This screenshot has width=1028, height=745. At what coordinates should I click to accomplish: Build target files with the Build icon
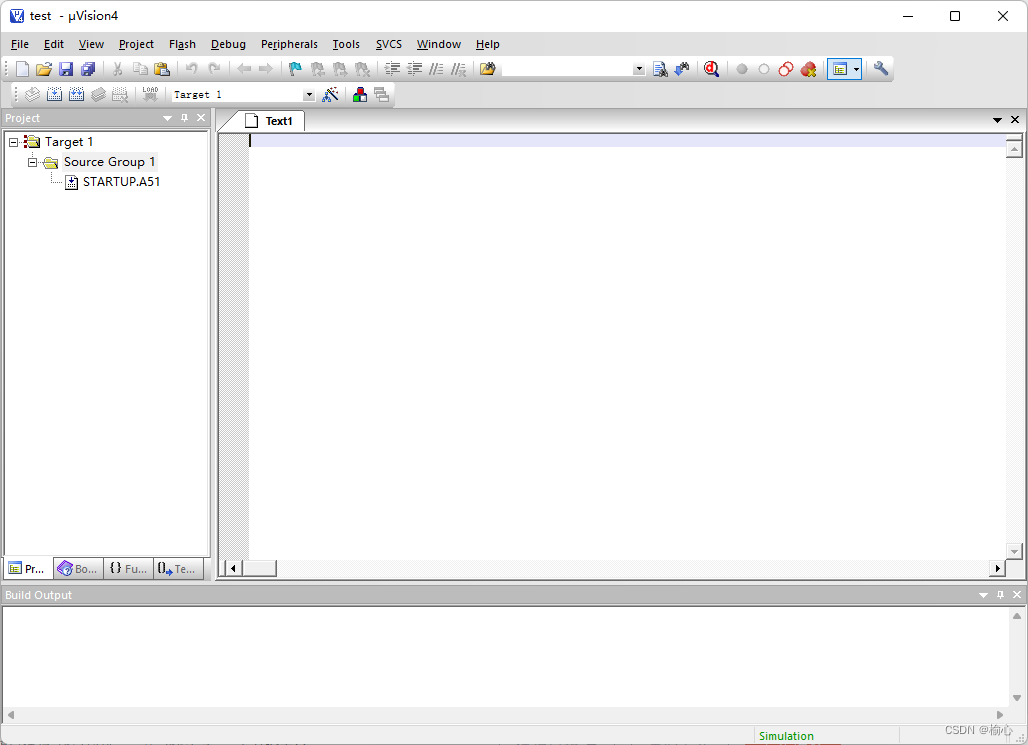pos(54,94)
